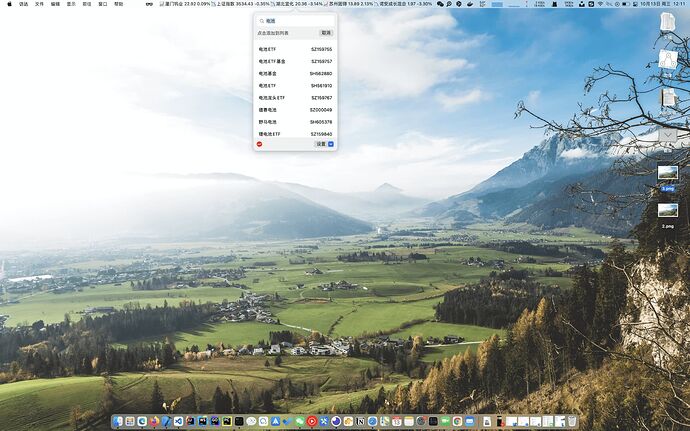Open Finder from the Dock
The image size is (690, 431).
point(119,421)
